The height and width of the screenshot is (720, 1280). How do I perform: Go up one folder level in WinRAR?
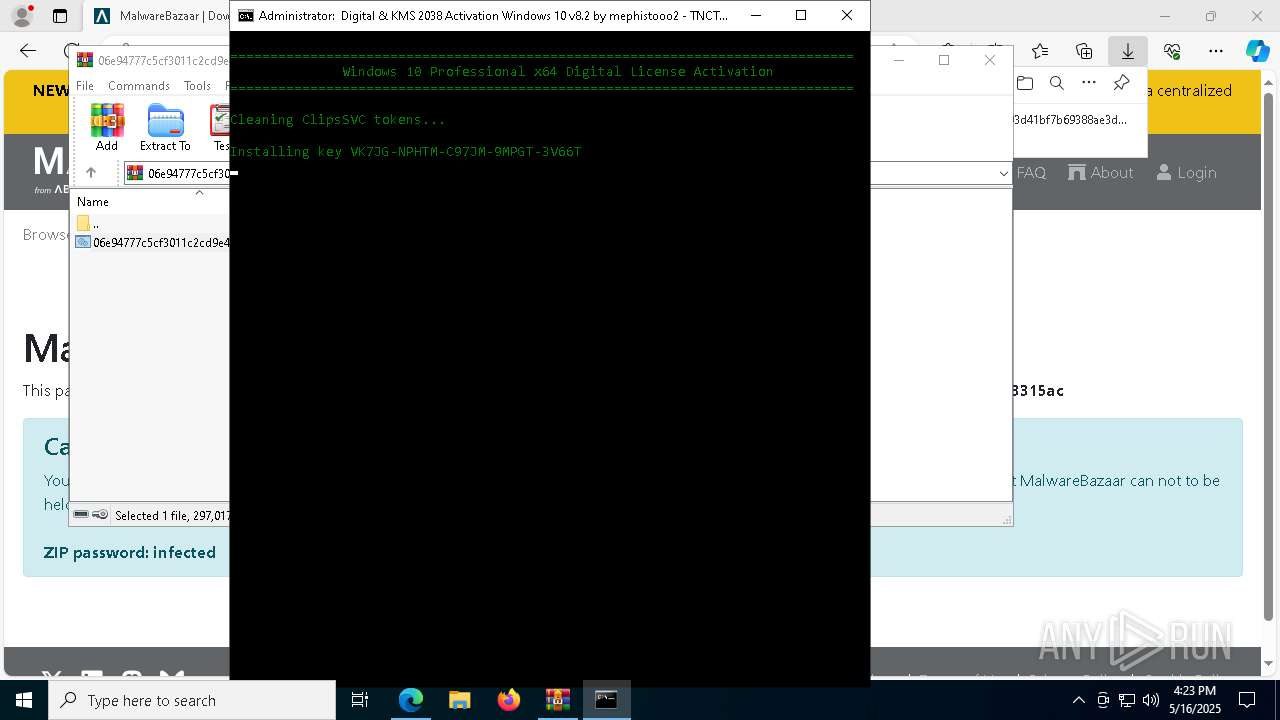point(91,173)
